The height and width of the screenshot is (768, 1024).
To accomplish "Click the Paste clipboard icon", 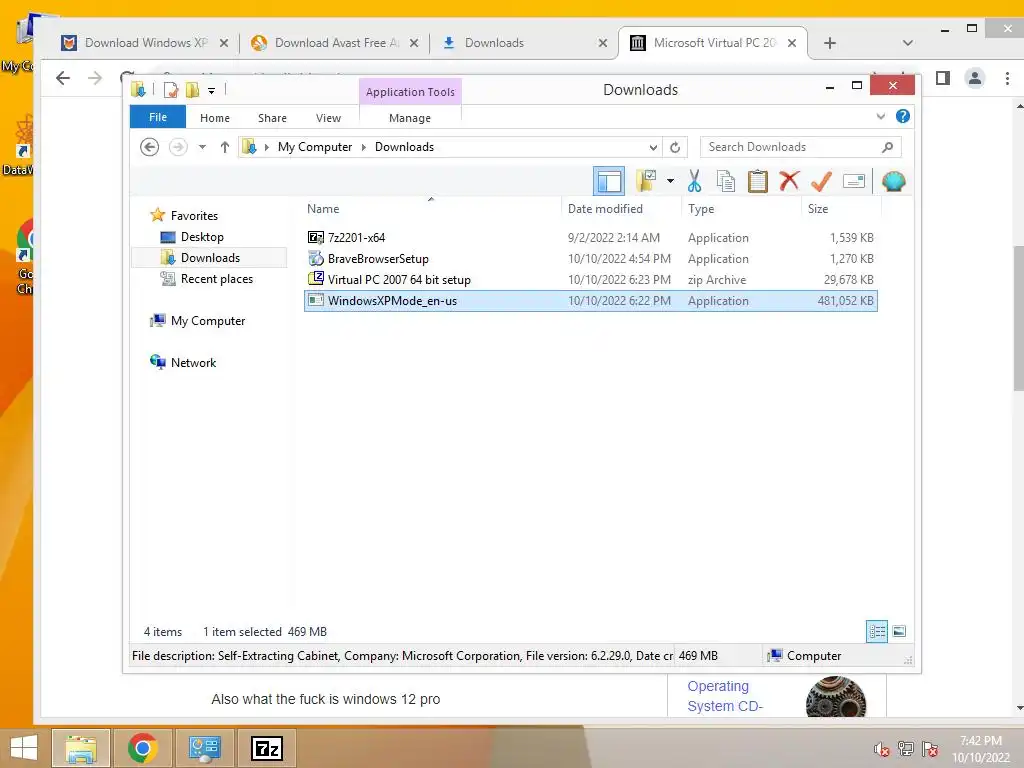I will [x=758, y=181].
